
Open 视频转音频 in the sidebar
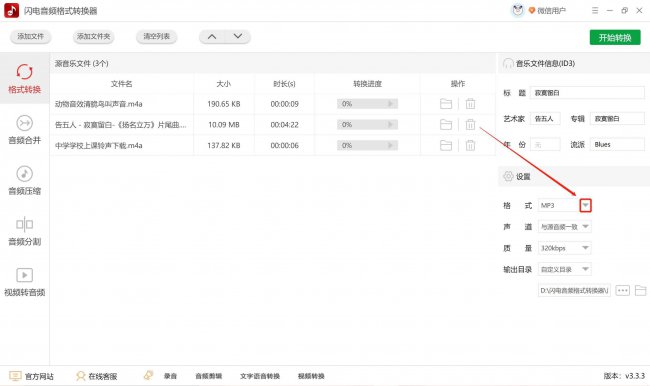[x=24, y=282]
